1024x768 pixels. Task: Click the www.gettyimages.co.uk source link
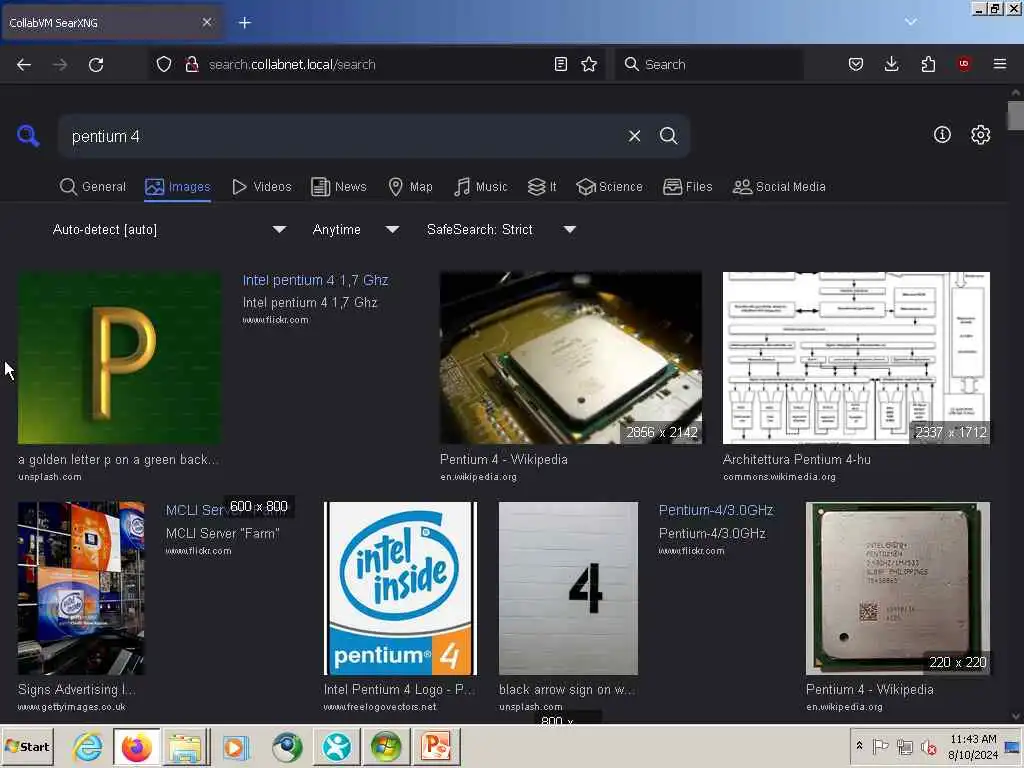click(x=72, y=707)
